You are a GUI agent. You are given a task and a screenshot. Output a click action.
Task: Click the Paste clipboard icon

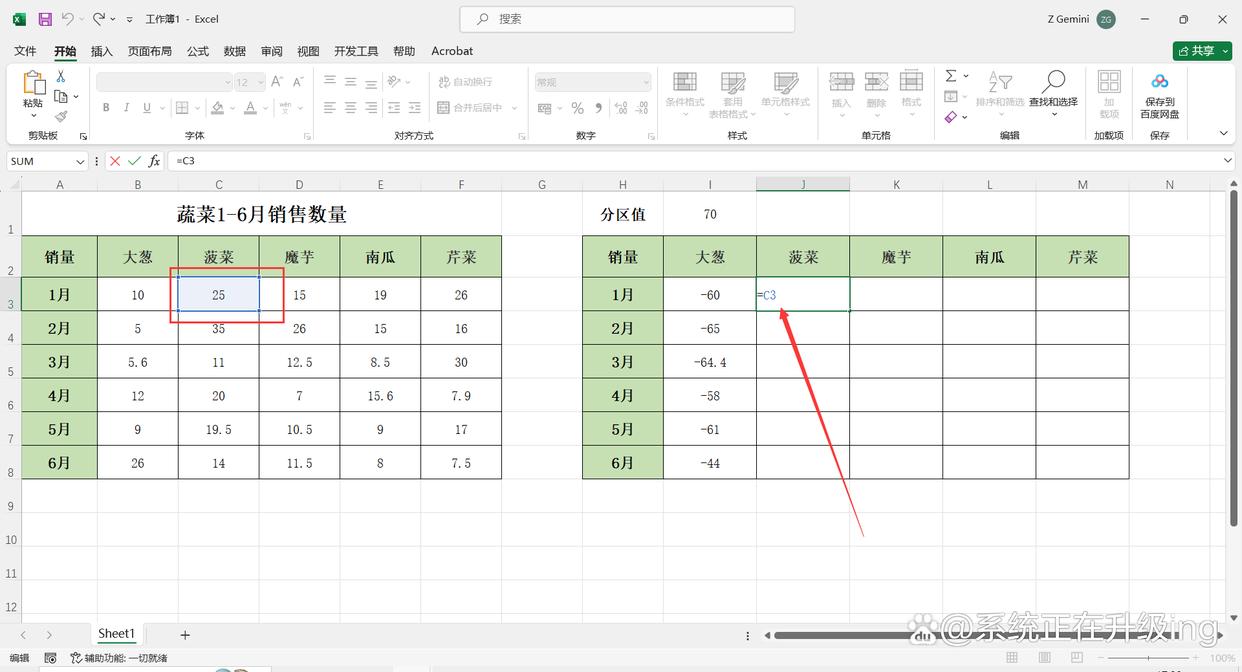[x=33, y=84]
